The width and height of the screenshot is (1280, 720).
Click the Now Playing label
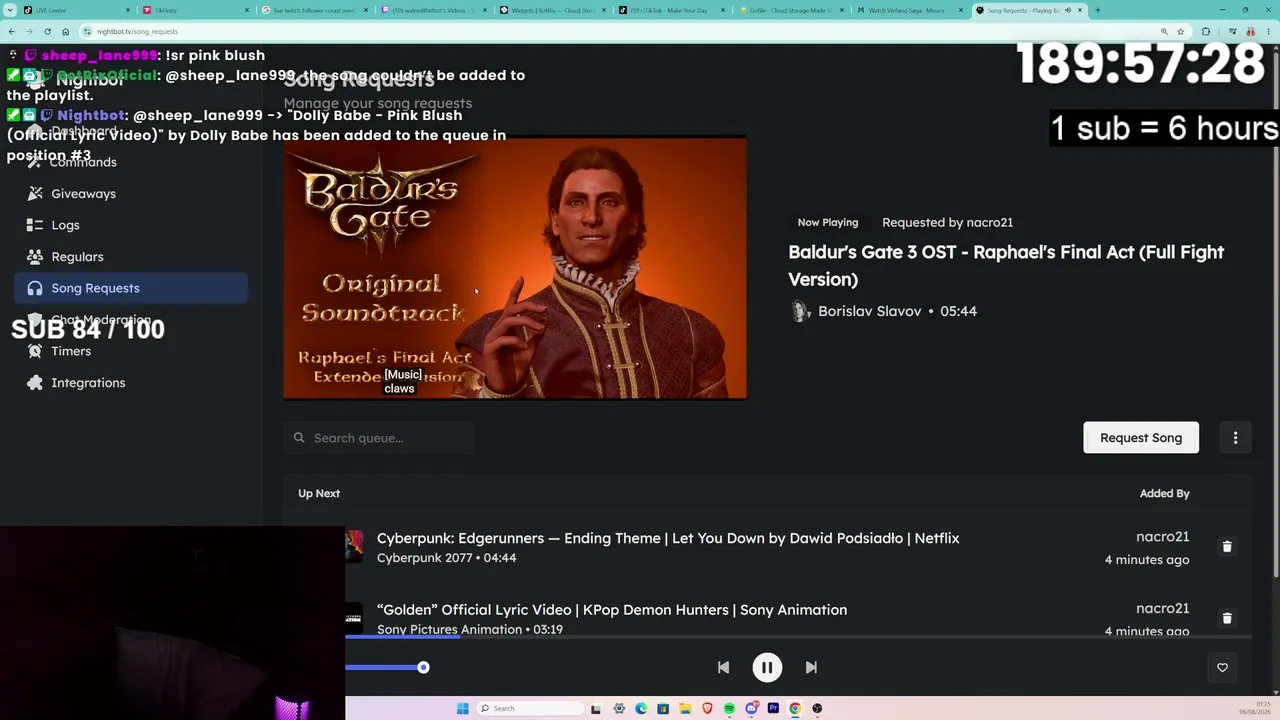(x=828, y=222)
